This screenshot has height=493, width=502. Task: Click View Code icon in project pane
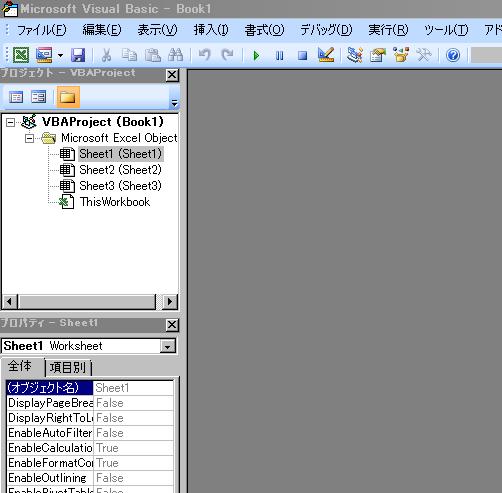pos(16,97)
